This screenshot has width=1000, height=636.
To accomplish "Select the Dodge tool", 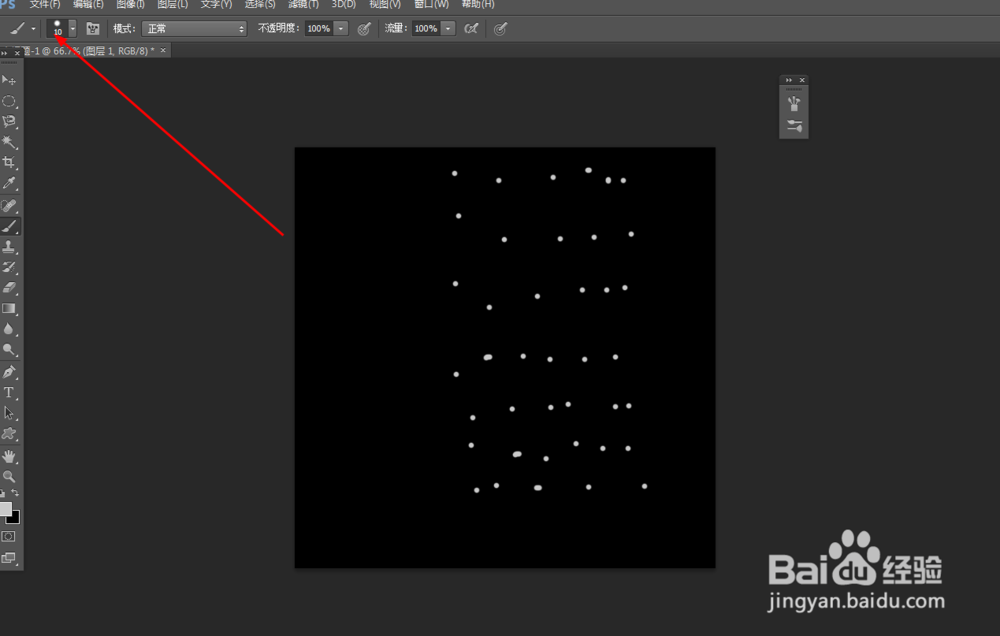I will pos(9,349).
